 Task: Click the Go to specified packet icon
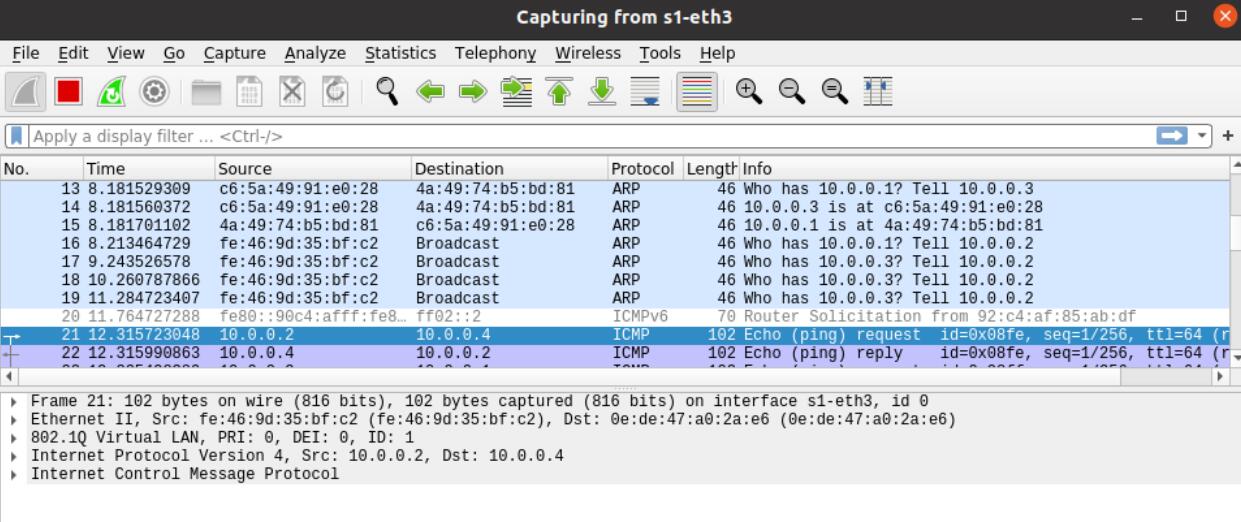[515, 93]
